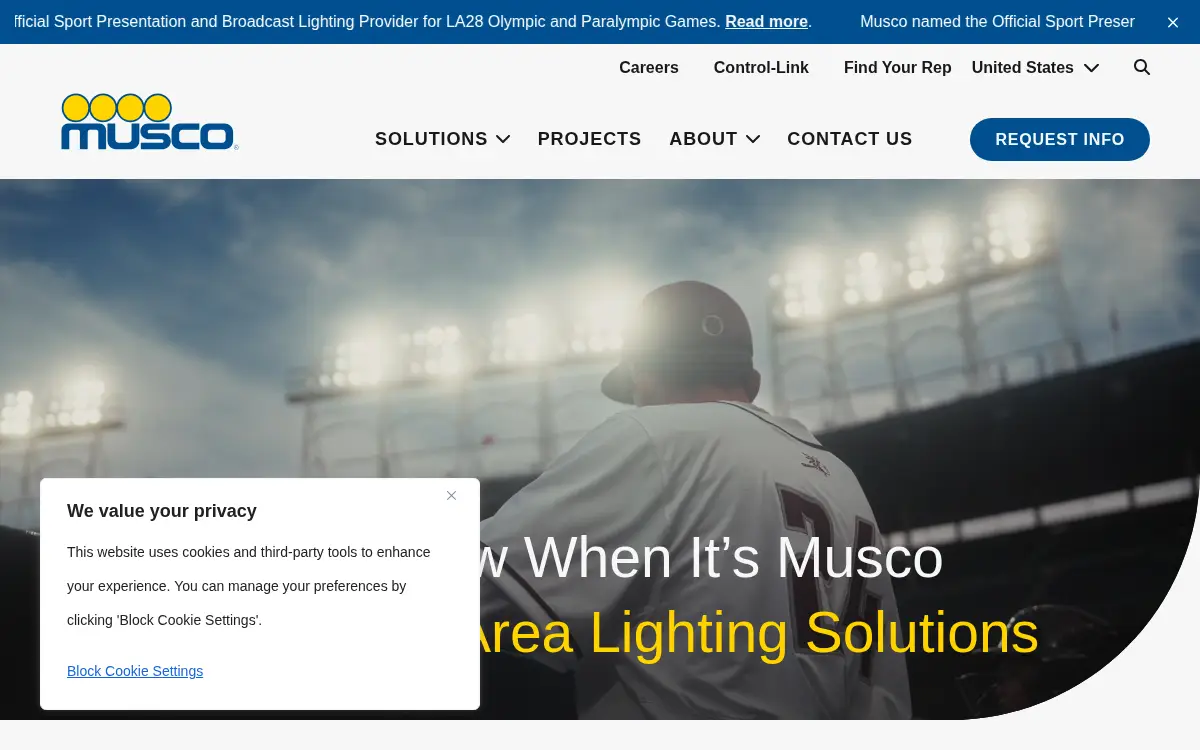Open the United States region dropdown

pyautogui.click(x=1035, y=67)
